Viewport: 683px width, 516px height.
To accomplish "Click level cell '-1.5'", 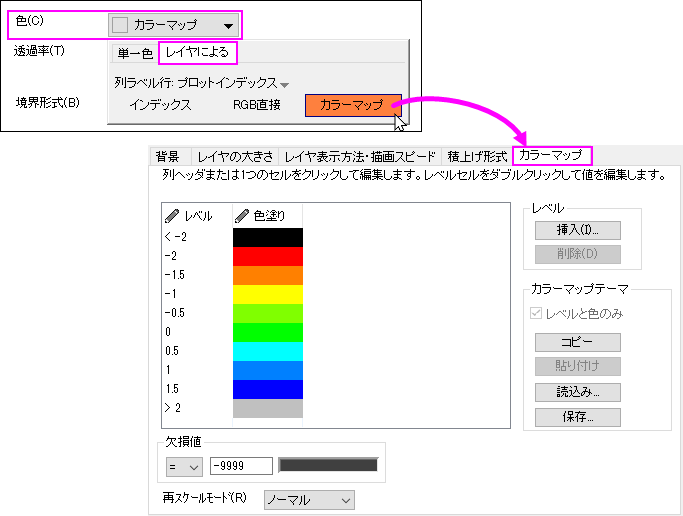I will point(175,275).
